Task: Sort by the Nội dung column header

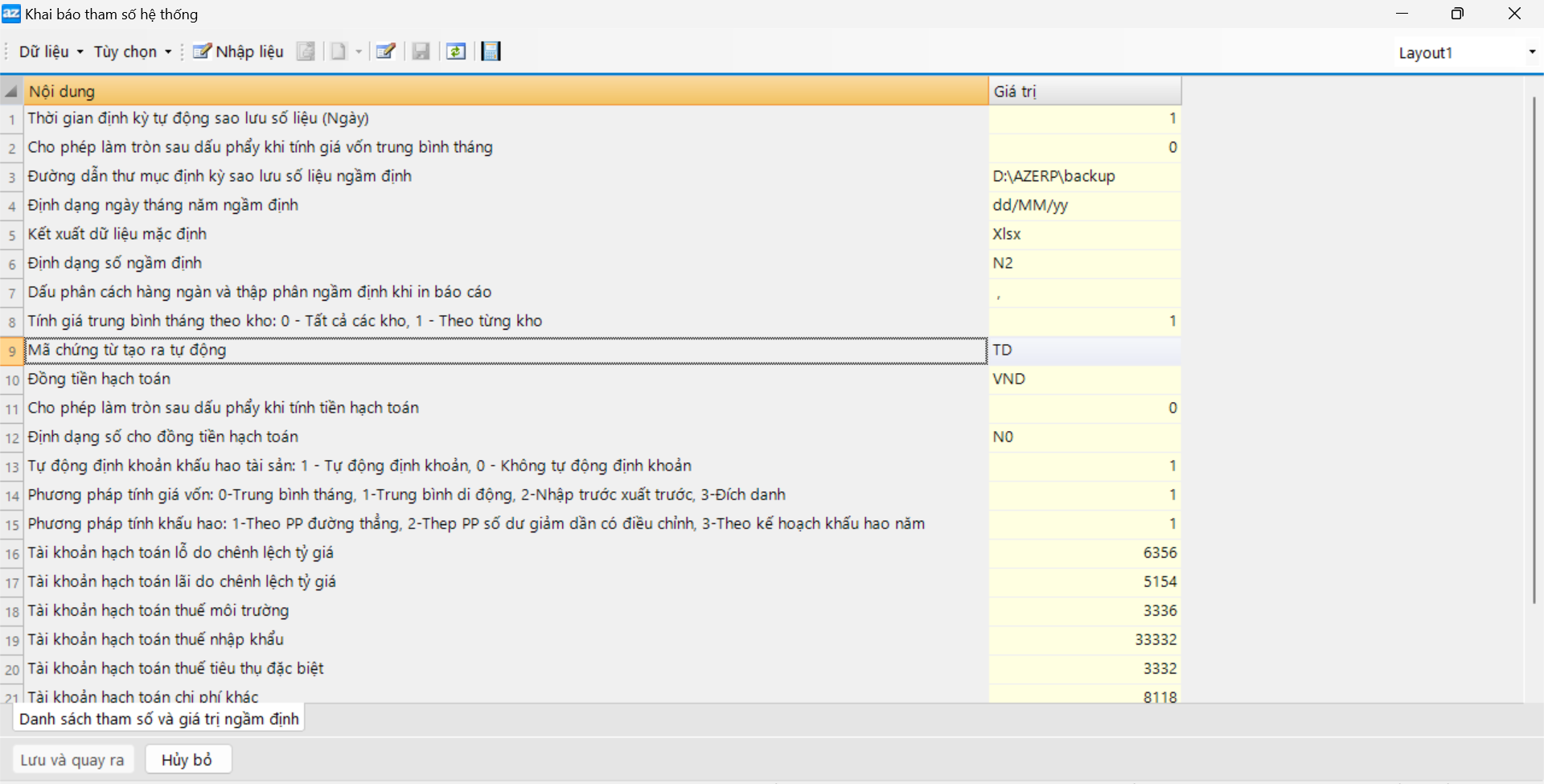Action: [505, 92]
